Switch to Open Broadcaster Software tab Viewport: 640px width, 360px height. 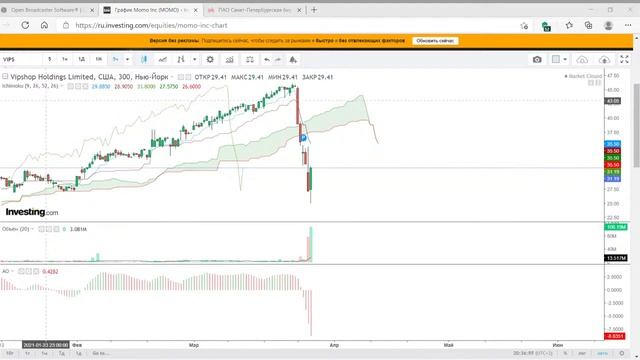[x=46, y=10]
